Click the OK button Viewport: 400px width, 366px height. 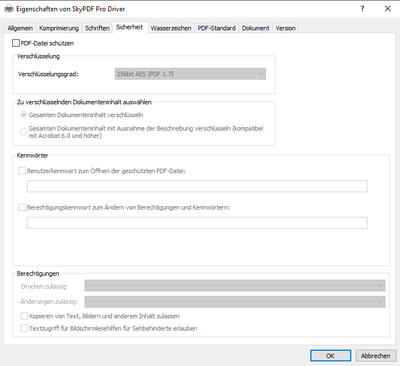point(330,356)
